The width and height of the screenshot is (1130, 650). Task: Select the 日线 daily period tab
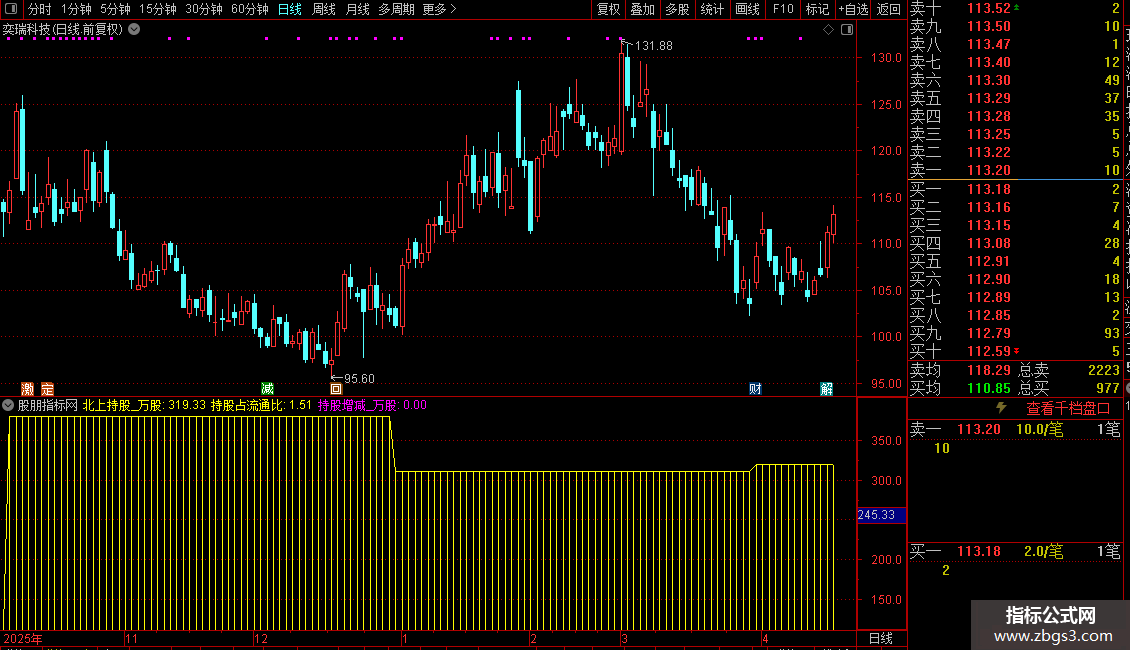[290, 9]
